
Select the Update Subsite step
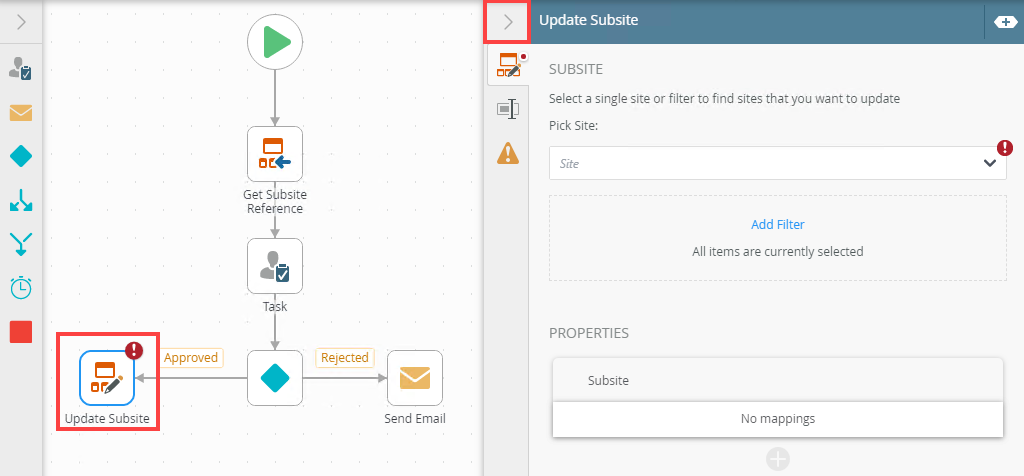pyautogui.click(x=107, y=377)
